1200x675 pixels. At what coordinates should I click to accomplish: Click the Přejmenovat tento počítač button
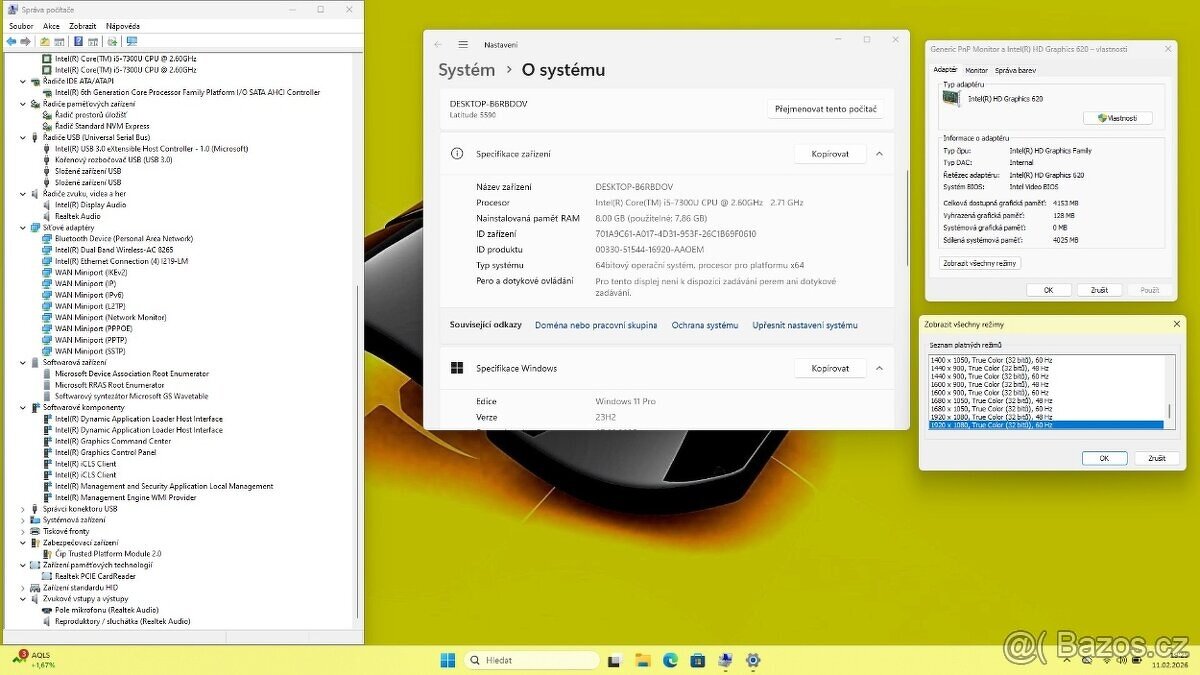pos(825,108)
